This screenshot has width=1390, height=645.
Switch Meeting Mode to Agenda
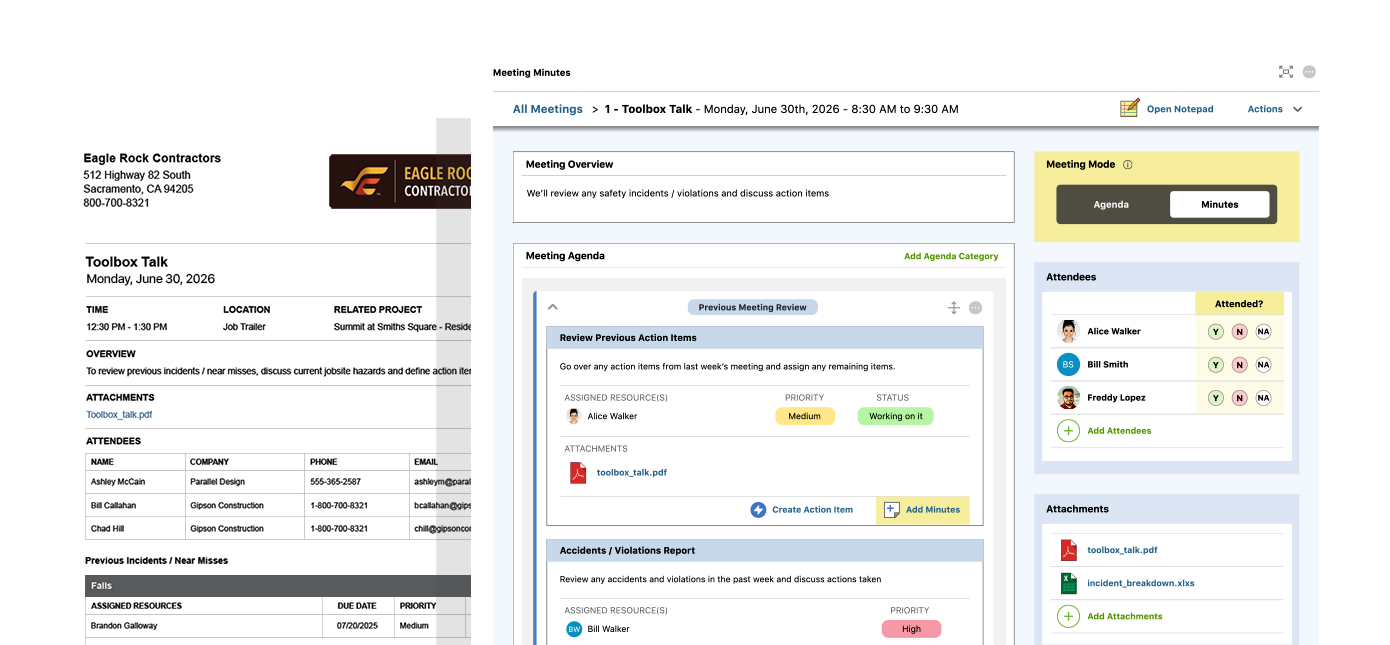pyautogui.click(x=1111, y=204)
